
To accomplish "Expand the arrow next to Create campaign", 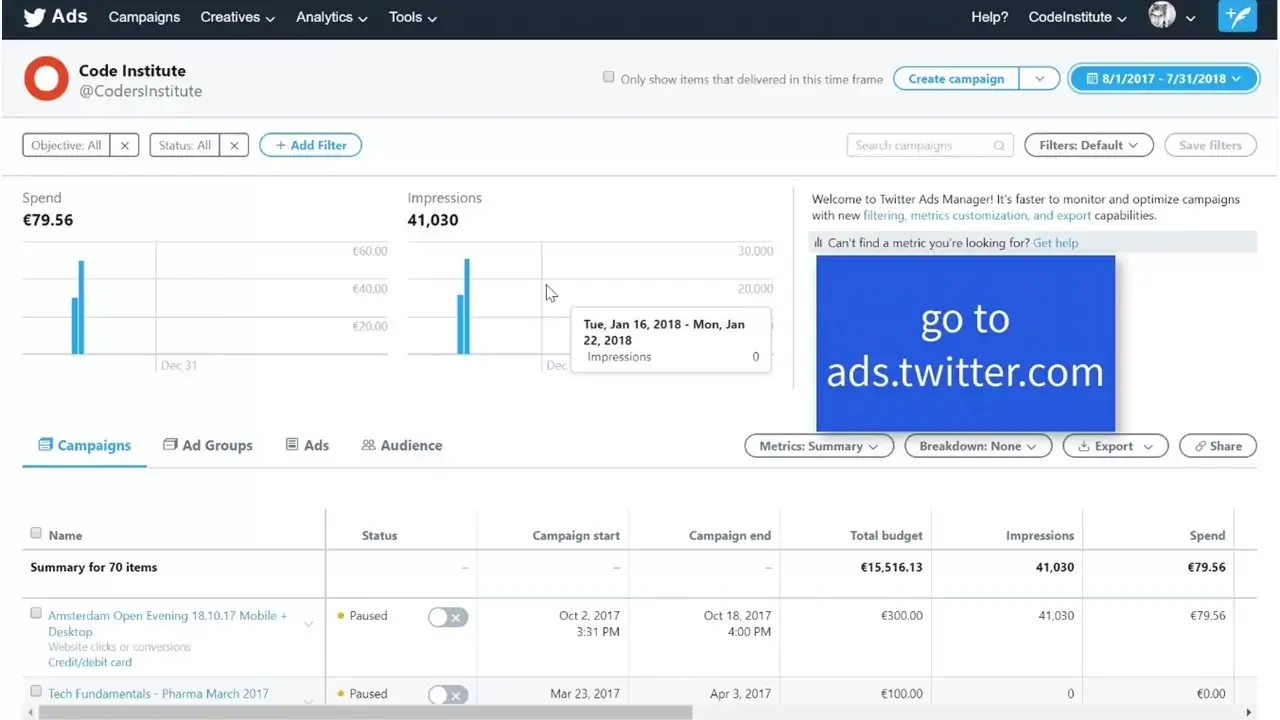I will [1040, 79].
